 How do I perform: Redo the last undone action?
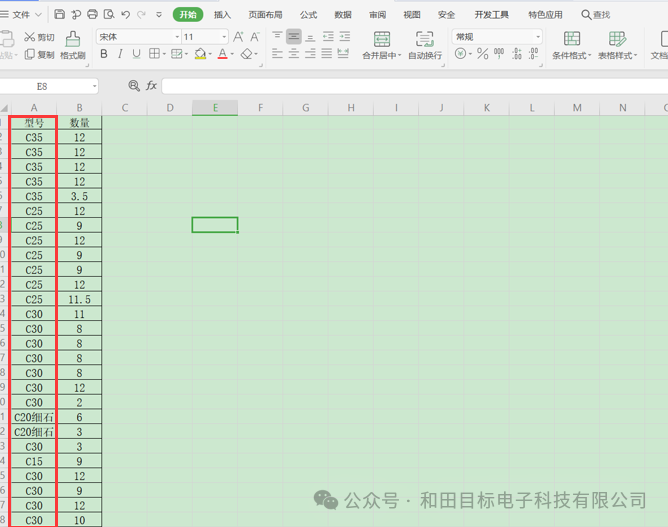[141, 14]
